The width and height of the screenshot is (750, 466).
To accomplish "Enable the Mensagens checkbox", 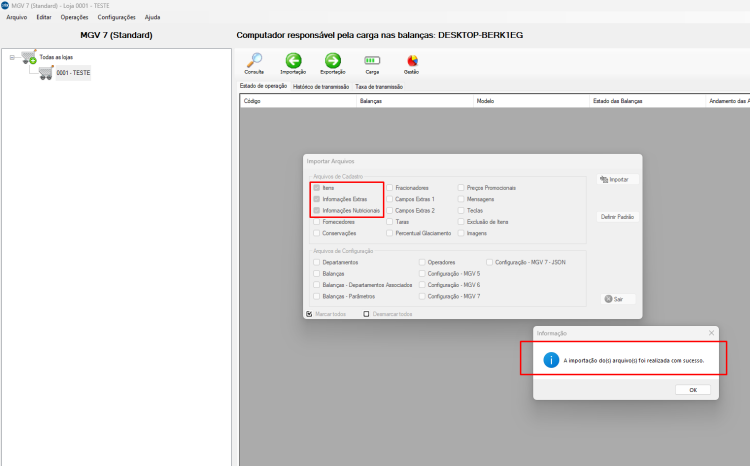I will (461, 199).
